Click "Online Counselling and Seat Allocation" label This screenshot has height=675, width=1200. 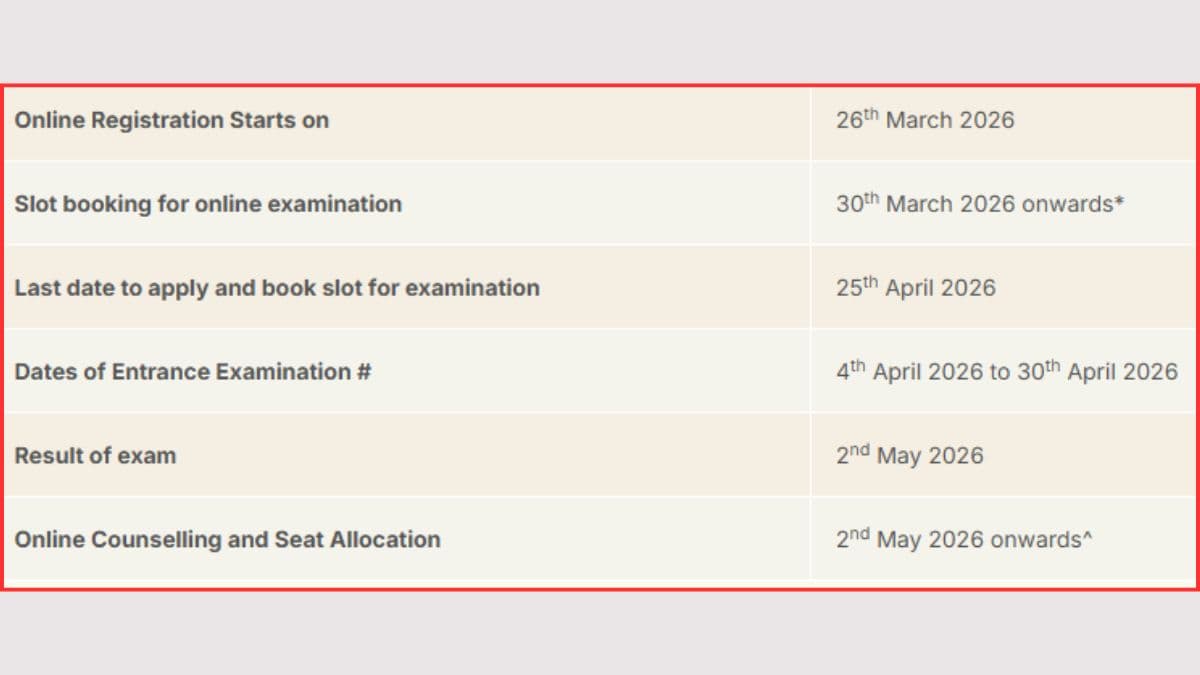pos(227,540)
